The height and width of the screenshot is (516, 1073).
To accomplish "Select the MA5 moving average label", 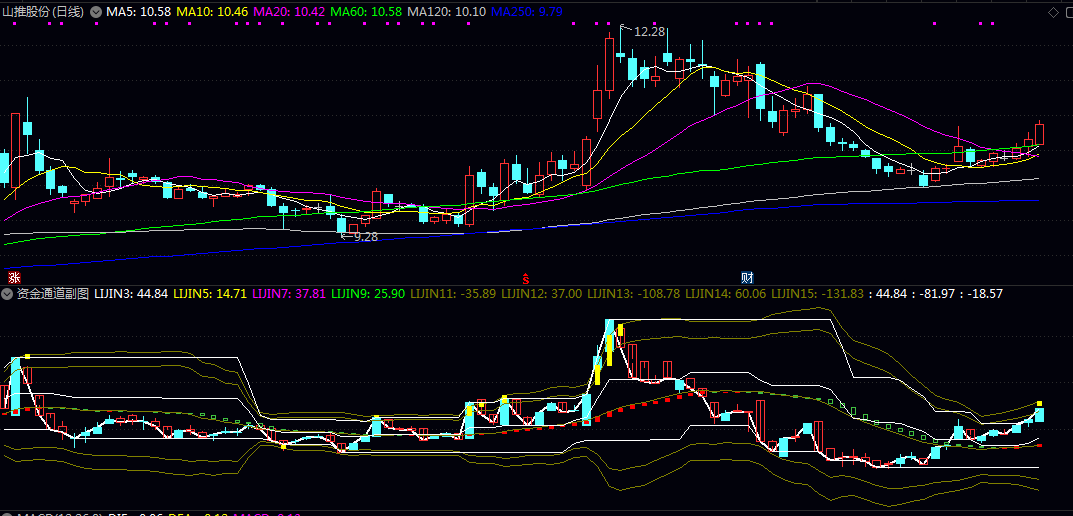I will click(138, 11).
